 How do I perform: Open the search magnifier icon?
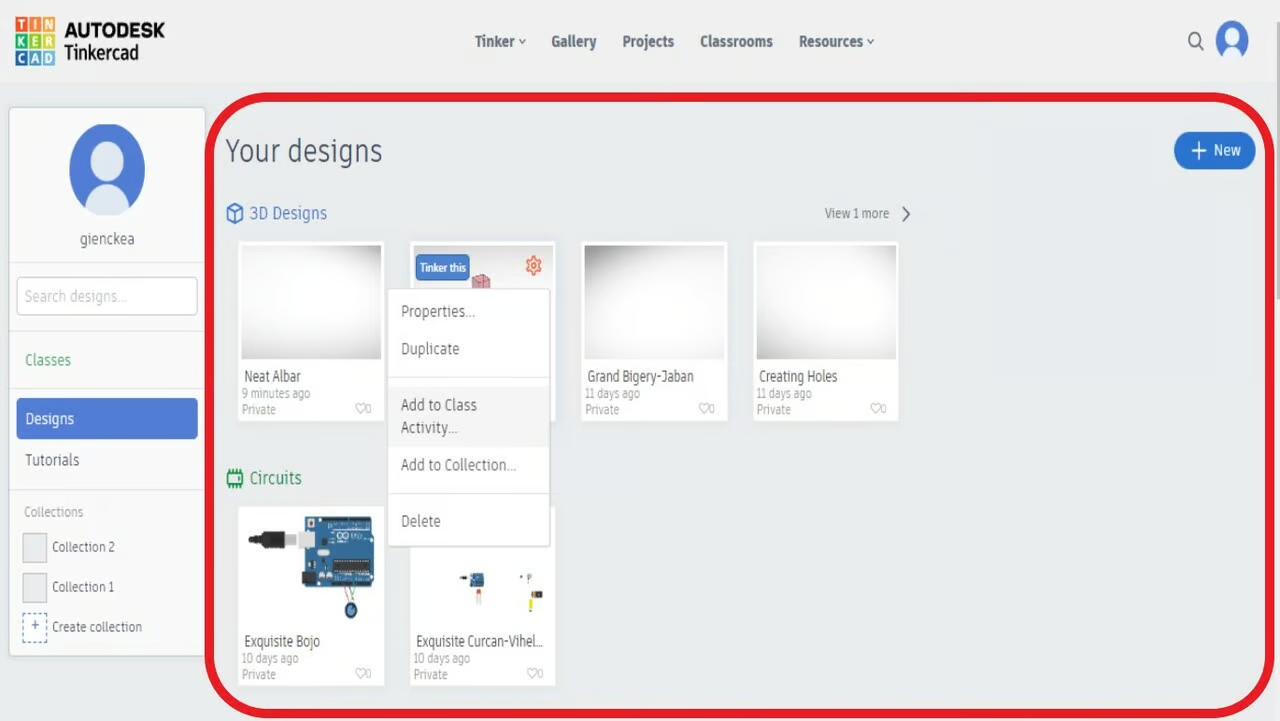pyautogui.click(x=1195, y=41)
